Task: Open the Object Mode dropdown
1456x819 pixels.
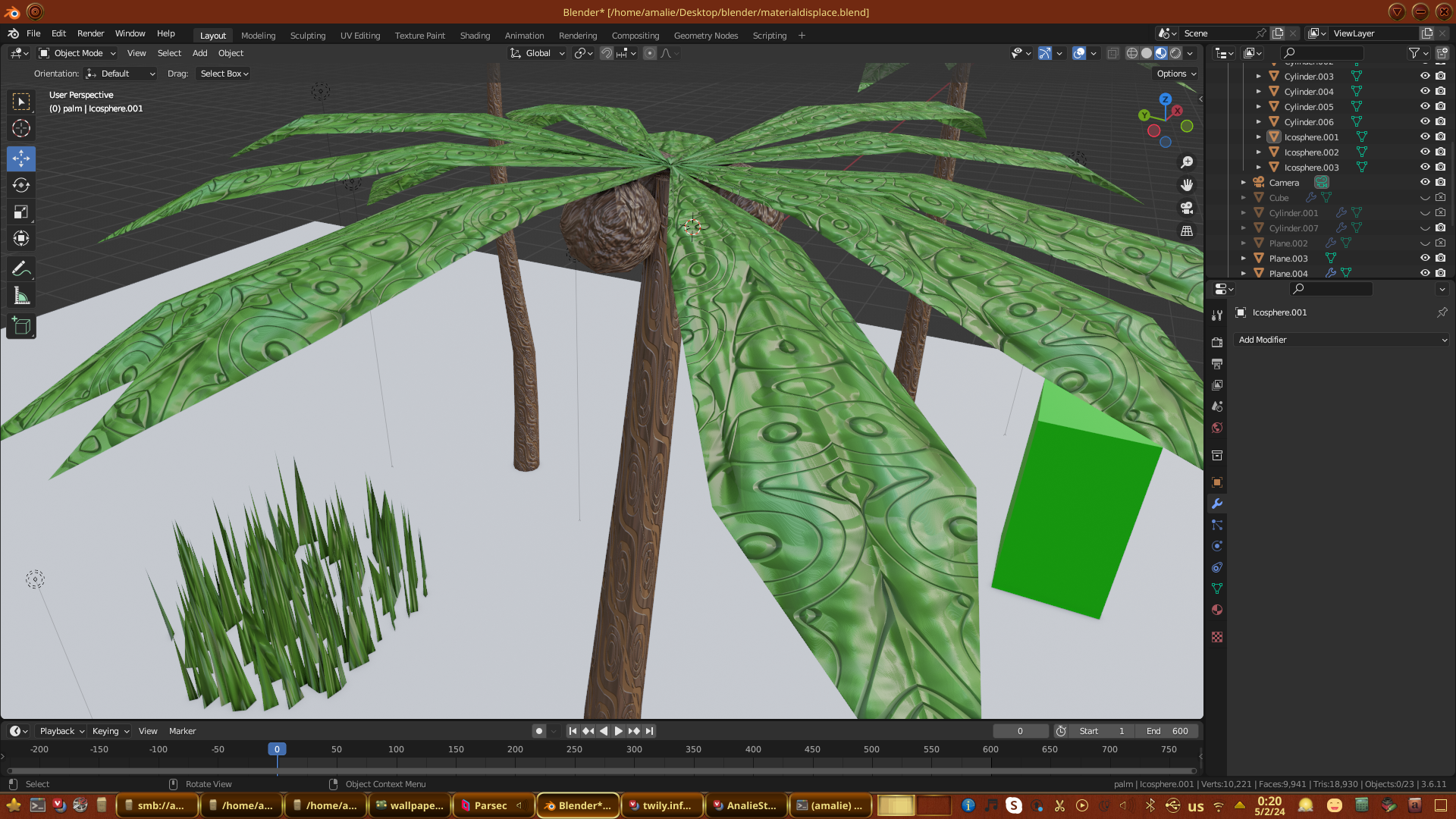Action: [77, 53]
